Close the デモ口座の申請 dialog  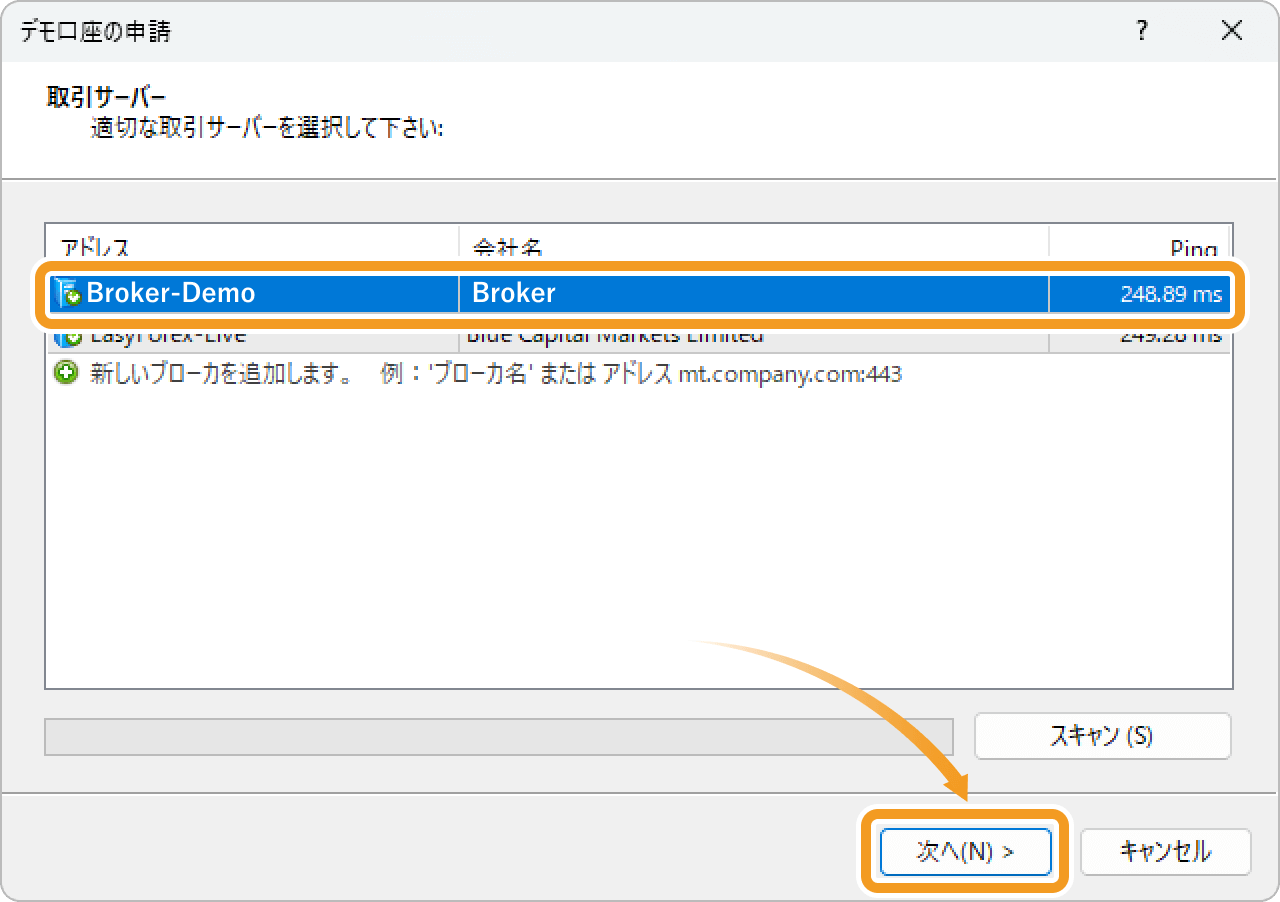(1232, 31)
